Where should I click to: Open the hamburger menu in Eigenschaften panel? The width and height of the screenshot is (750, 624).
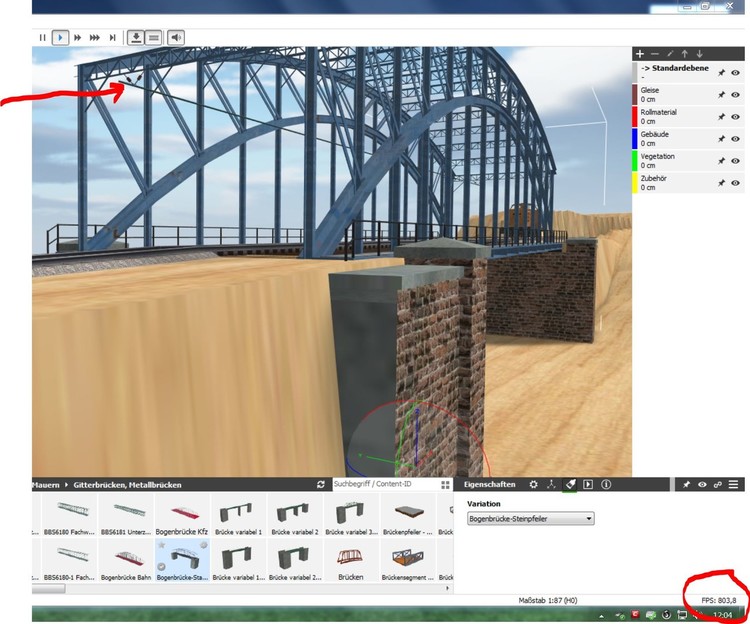pyautogui.click(x=734, y=484)
